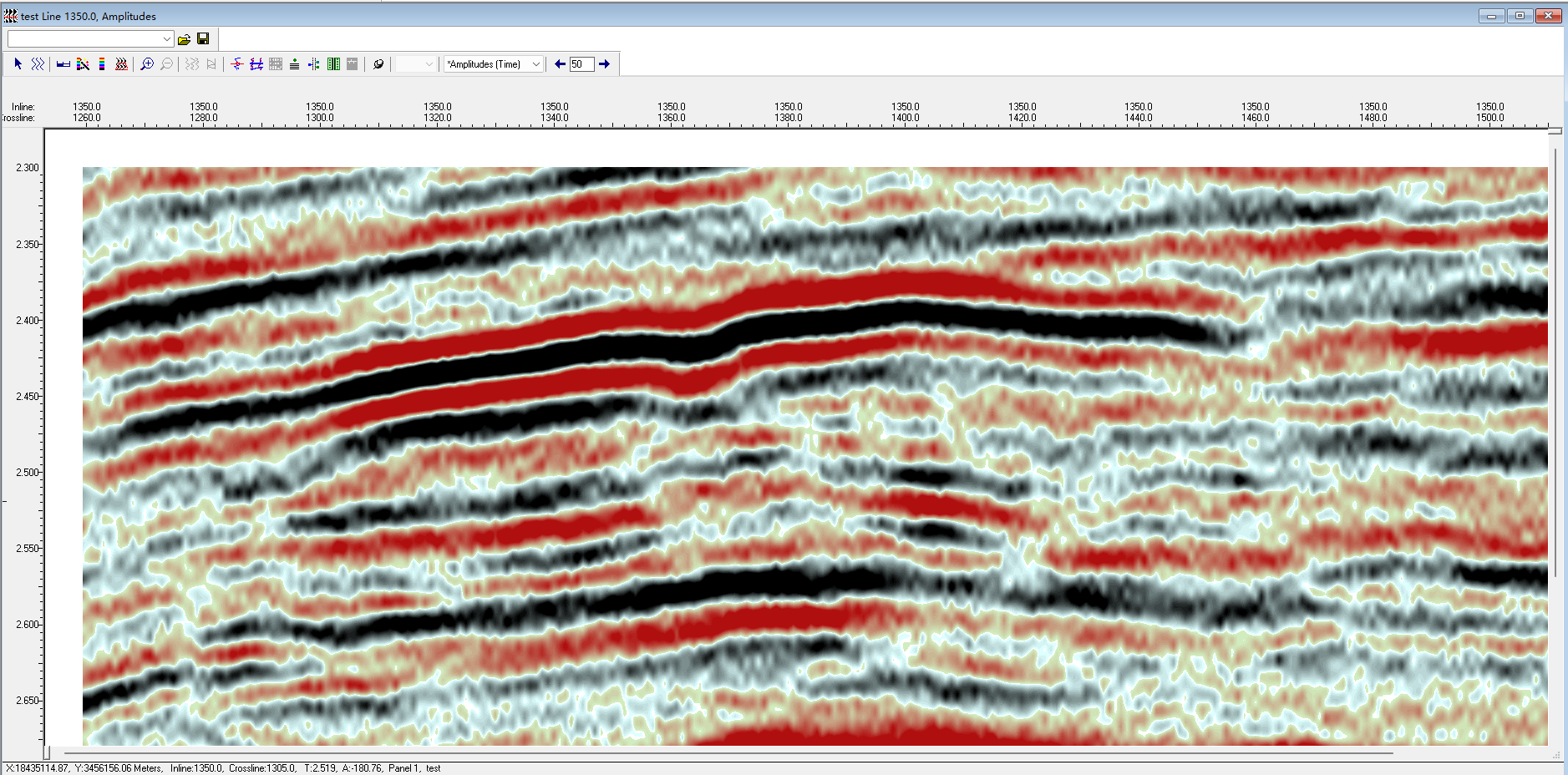The height and width of the screenshot is (775, 1568).
Task: Click the gray grid panel icon
Action: (276, 63)
